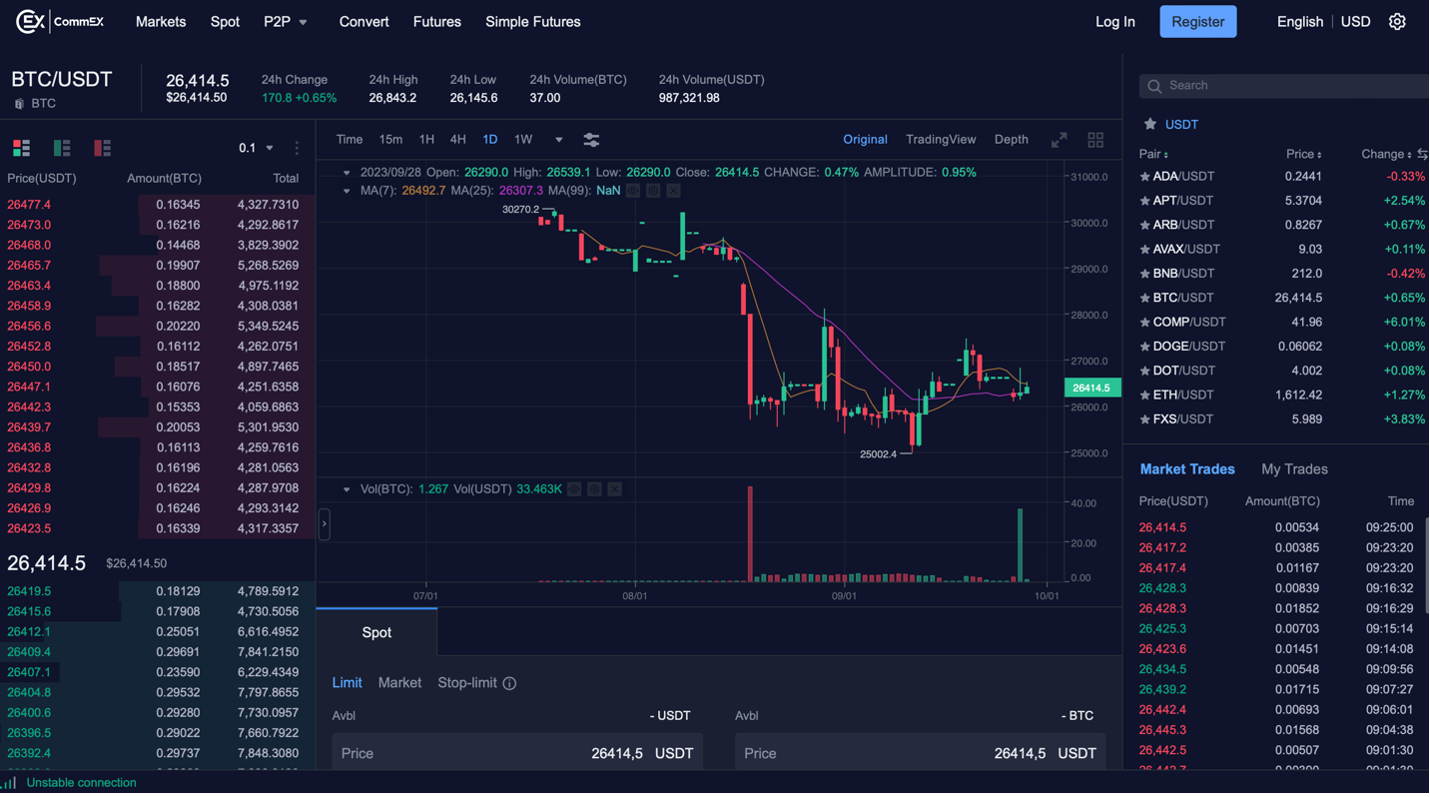The width and height of the screenshot is (1430, 797).
Task: Open the chart grid layout icon
Action: [1096, 140]
